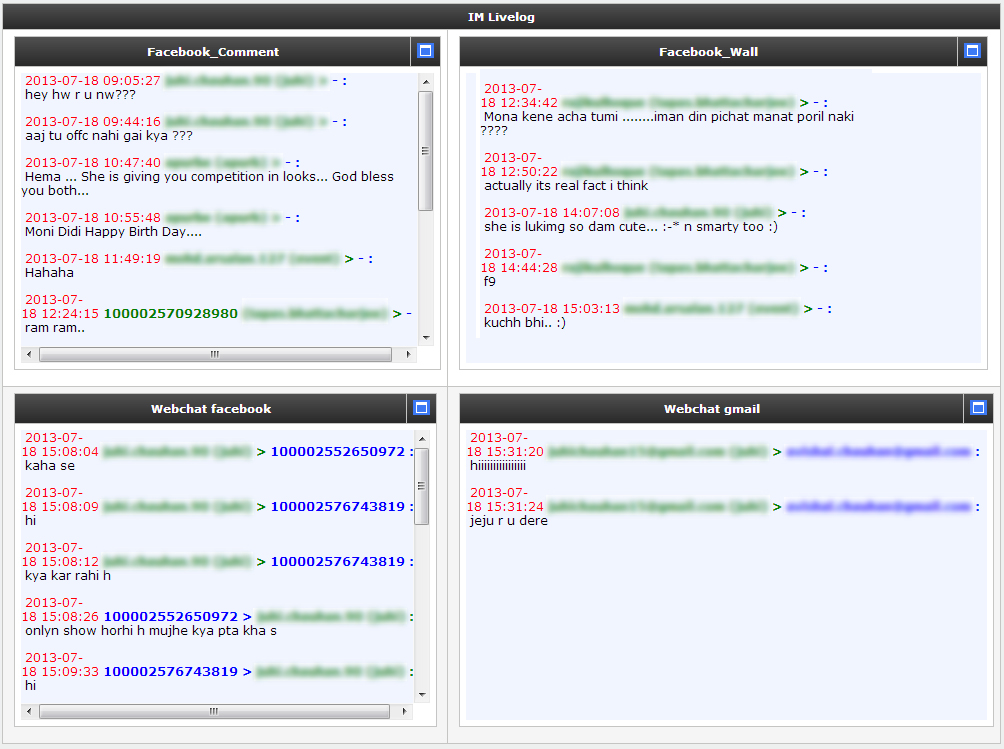This screenshot has height=749, width=1004.
Task: Click the Facebook_Wall panel title
Action: (707, 52)
